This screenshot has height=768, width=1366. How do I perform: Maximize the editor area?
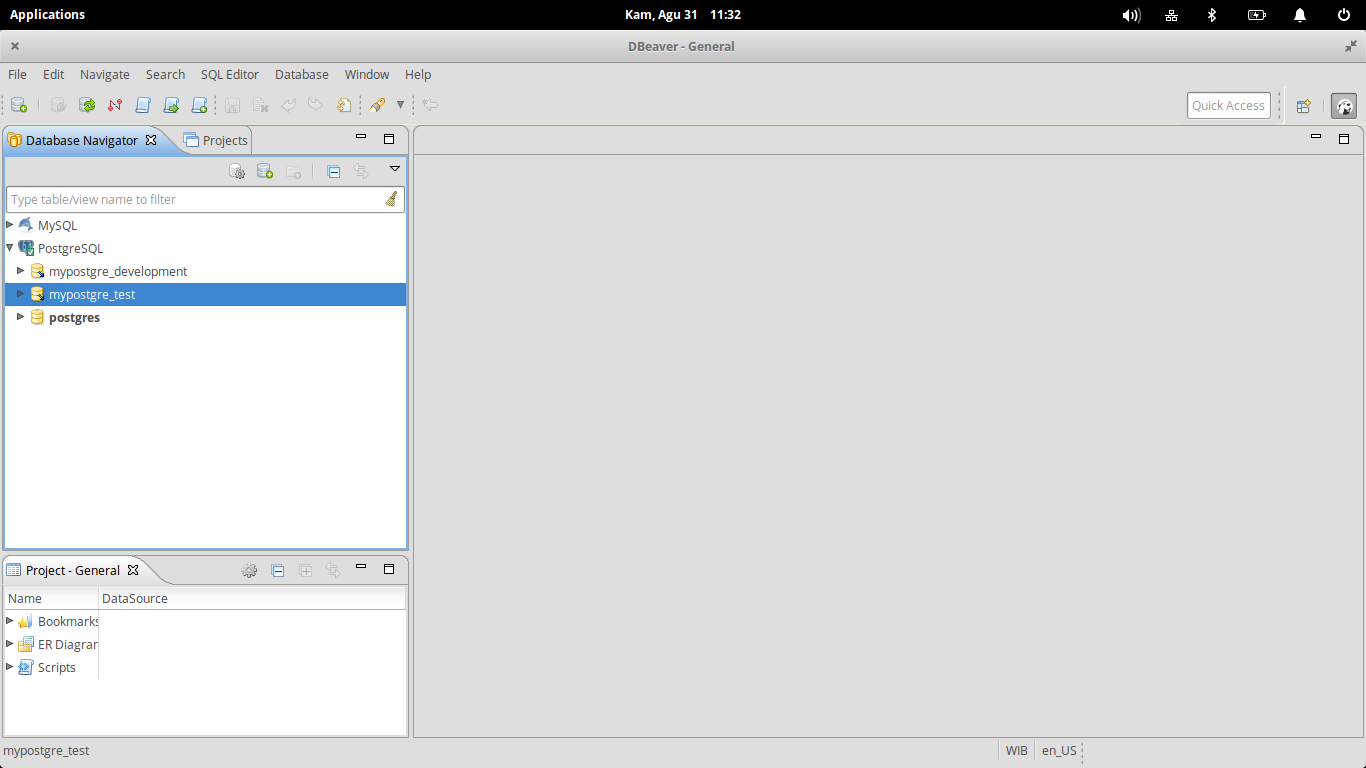tap(1344, 139)
